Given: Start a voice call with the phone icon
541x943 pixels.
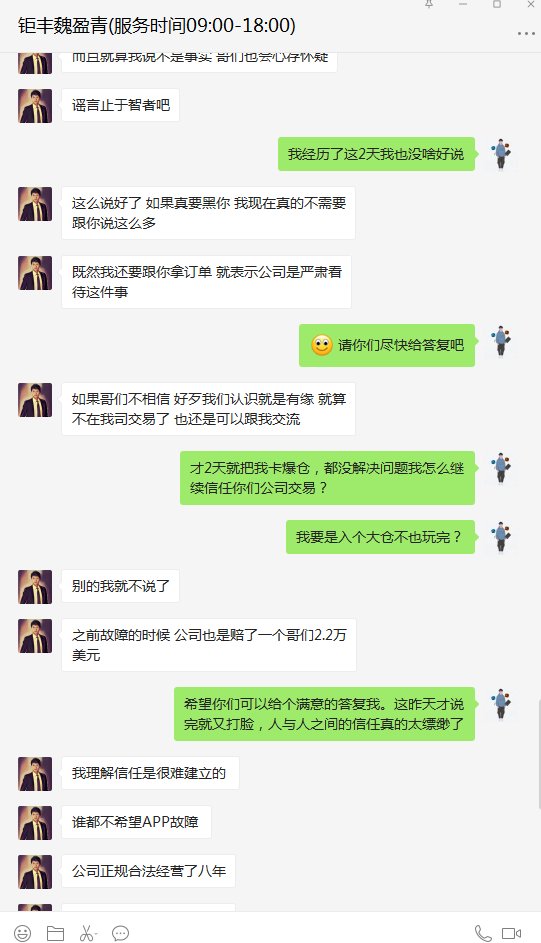Looking at the screenshot, I should [483, 933].
